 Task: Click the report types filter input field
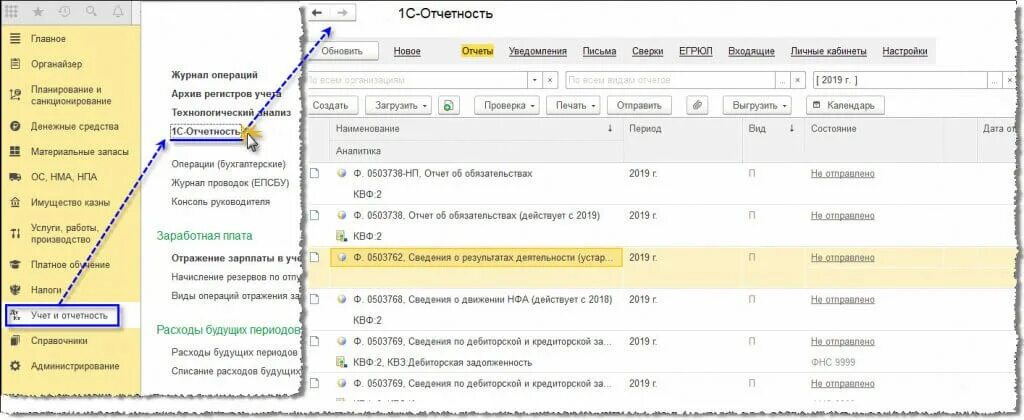pos(671,80)
